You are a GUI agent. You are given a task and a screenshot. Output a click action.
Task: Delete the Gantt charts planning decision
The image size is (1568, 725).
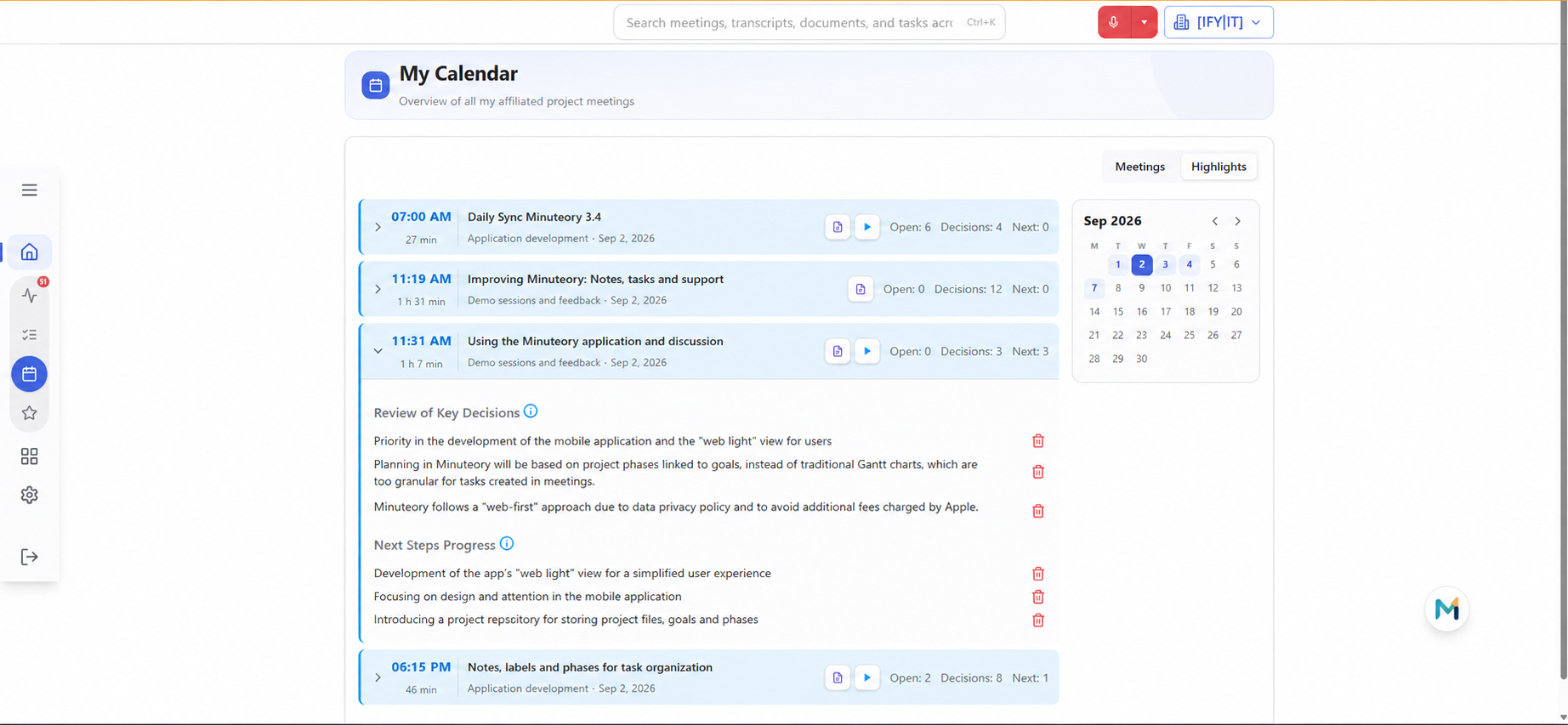(x=1038, y=472)
